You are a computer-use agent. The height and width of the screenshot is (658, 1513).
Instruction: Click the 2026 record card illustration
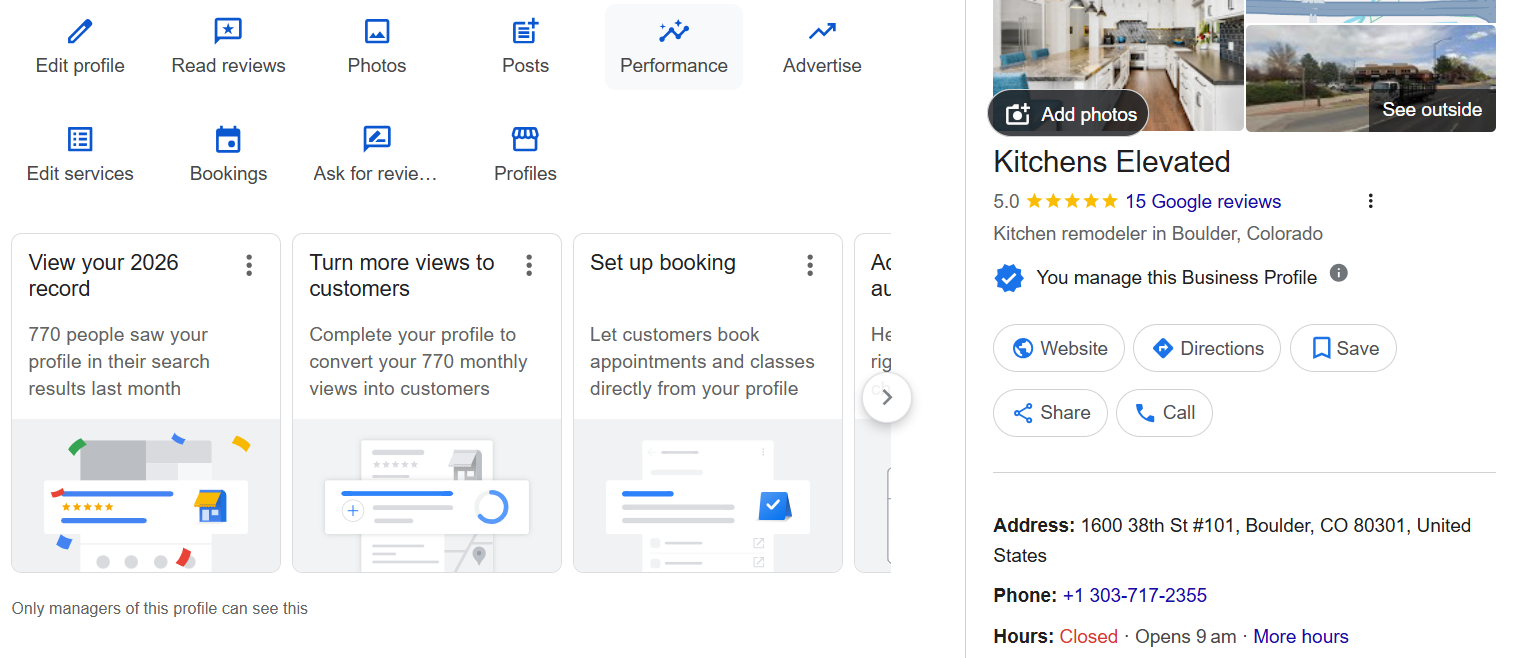(x=146, y=495)
